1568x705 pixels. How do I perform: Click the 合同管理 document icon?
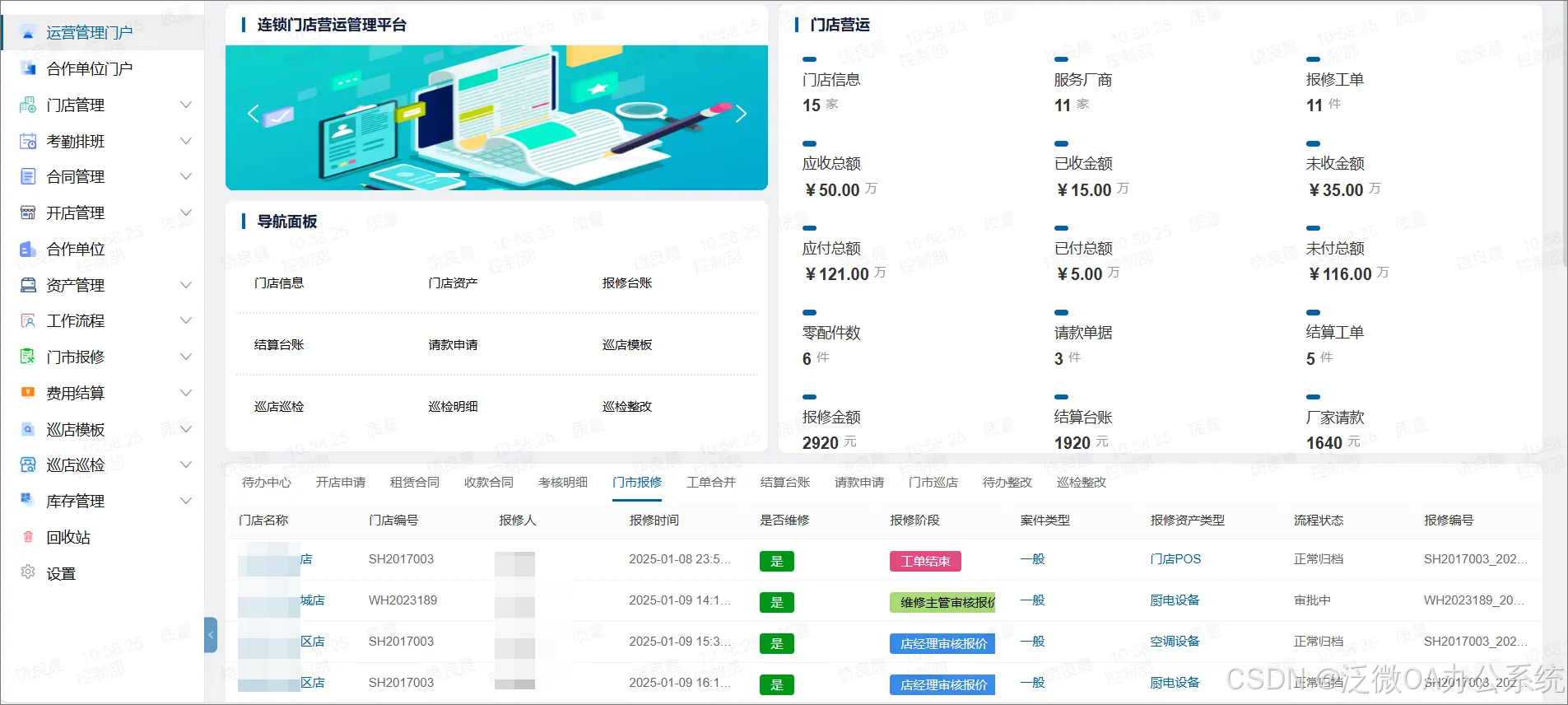[x=28, y=176]
